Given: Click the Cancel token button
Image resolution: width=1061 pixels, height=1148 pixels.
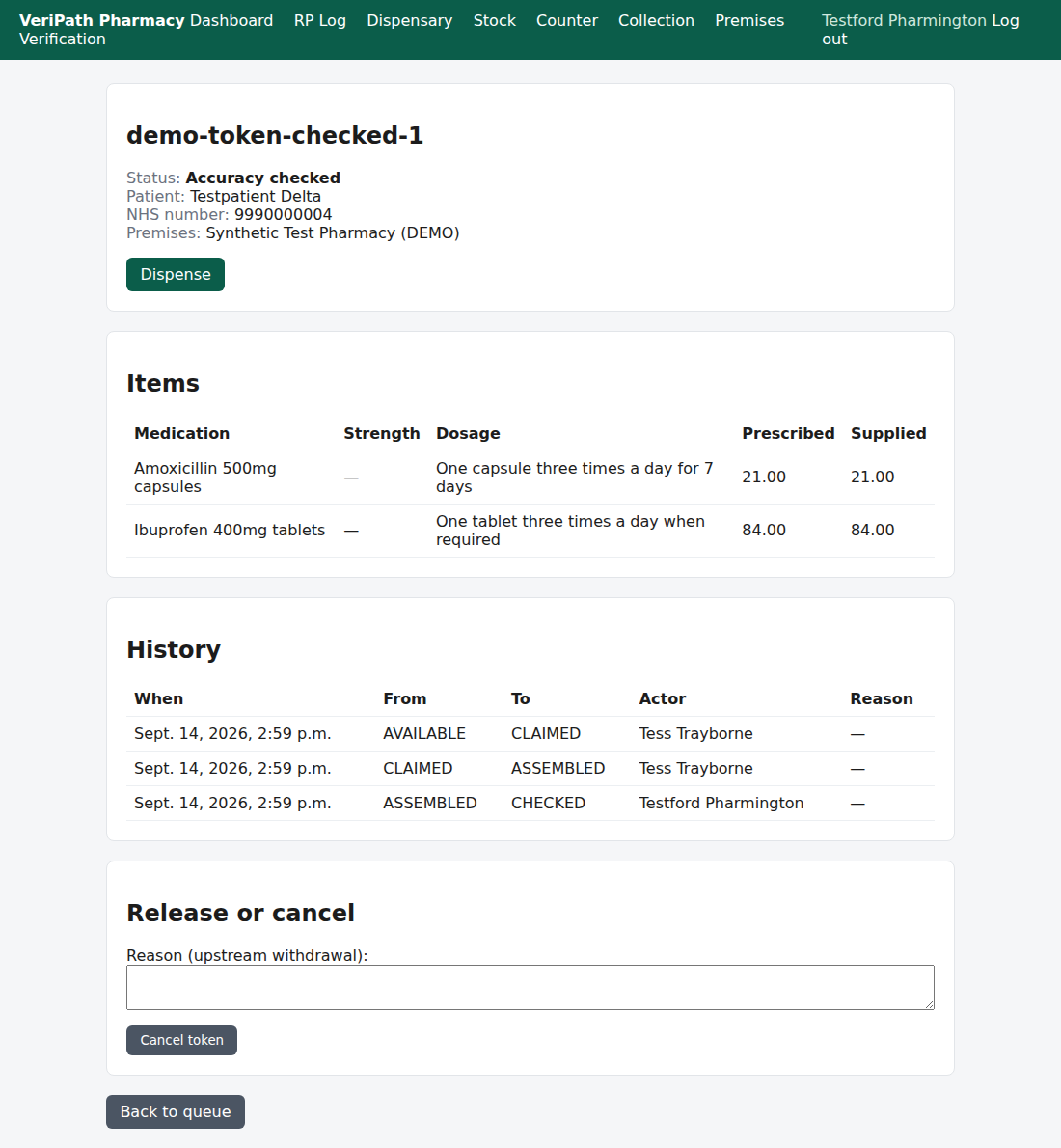Looking at the screenshot, I should click(x=181, y=1040).
